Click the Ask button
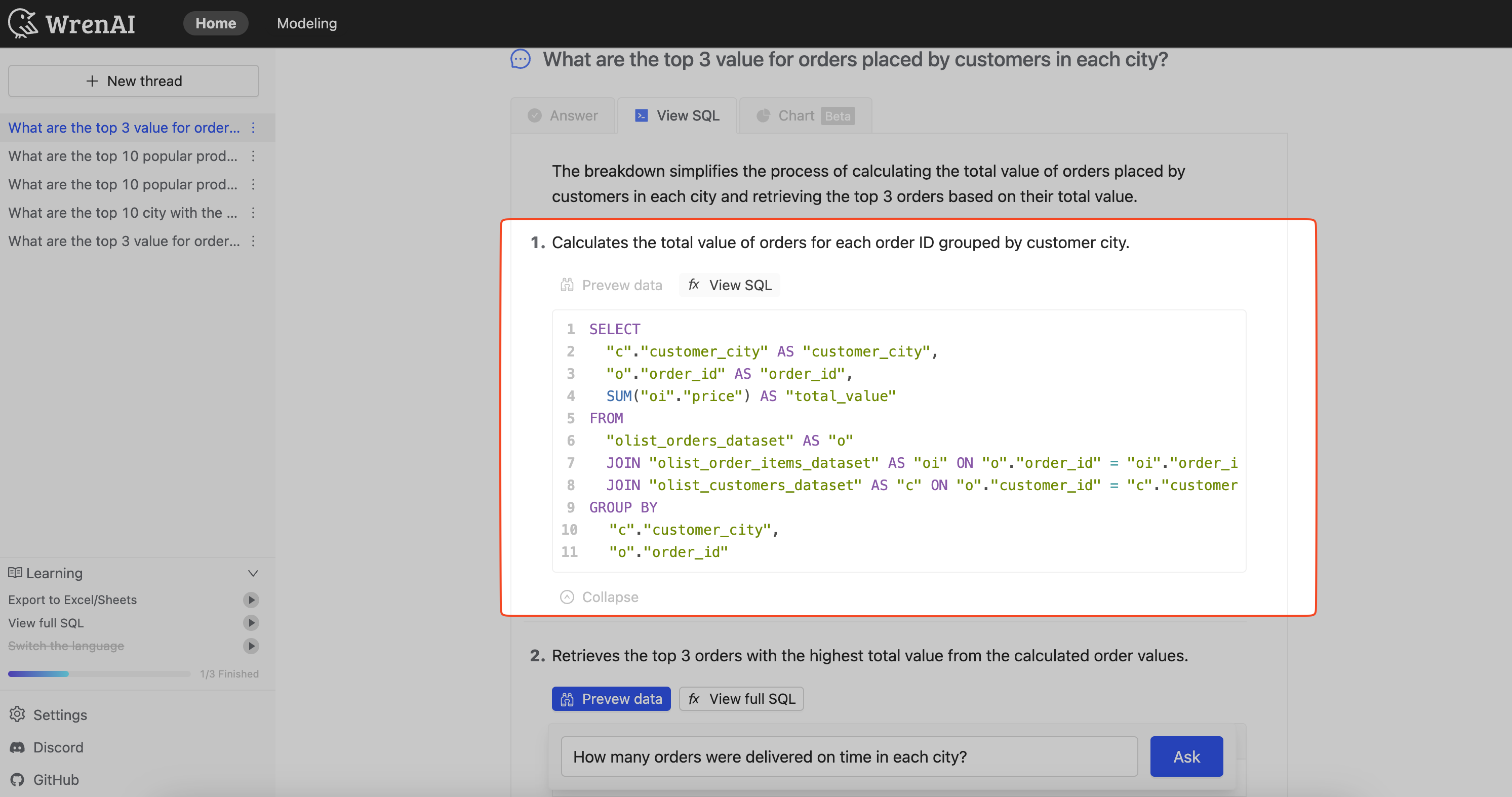The height and width of the screenshot is (797, 1512). (x=1186, y=756)
